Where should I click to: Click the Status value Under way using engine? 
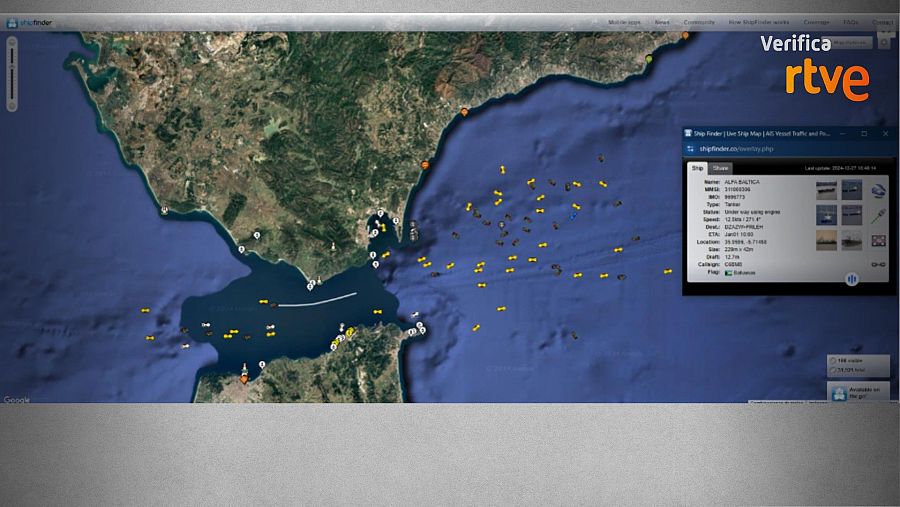click(752, 212)
